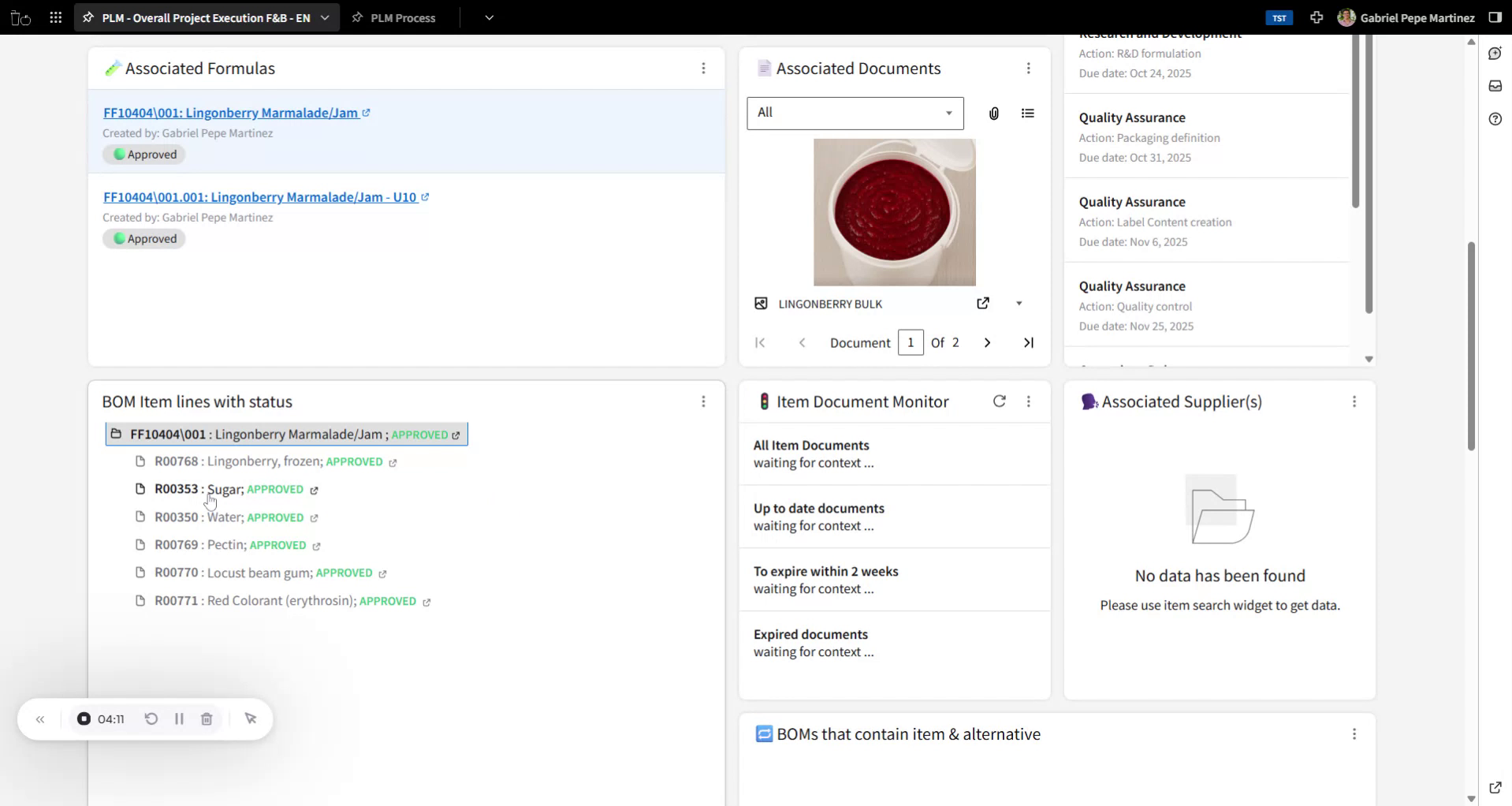Image resolution: width=1512 pixels, height=806 pixels.
Task: Open the help icon in right sidebar
Action: pyautogui.click(x=1495, y=119)
